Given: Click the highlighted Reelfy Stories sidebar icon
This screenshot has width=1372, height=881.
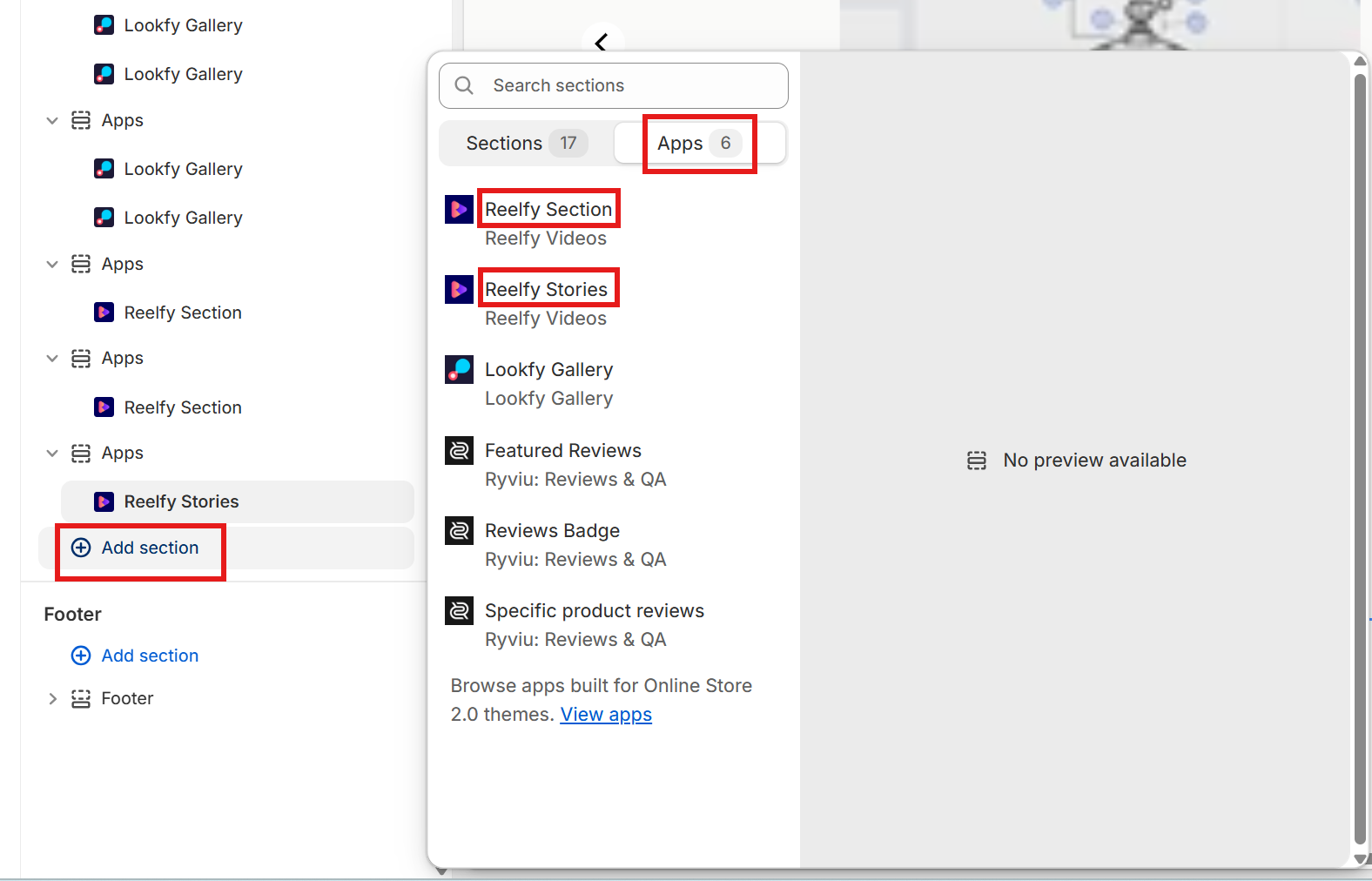Looking at the screenshot, I should click(x=104, y=501).
